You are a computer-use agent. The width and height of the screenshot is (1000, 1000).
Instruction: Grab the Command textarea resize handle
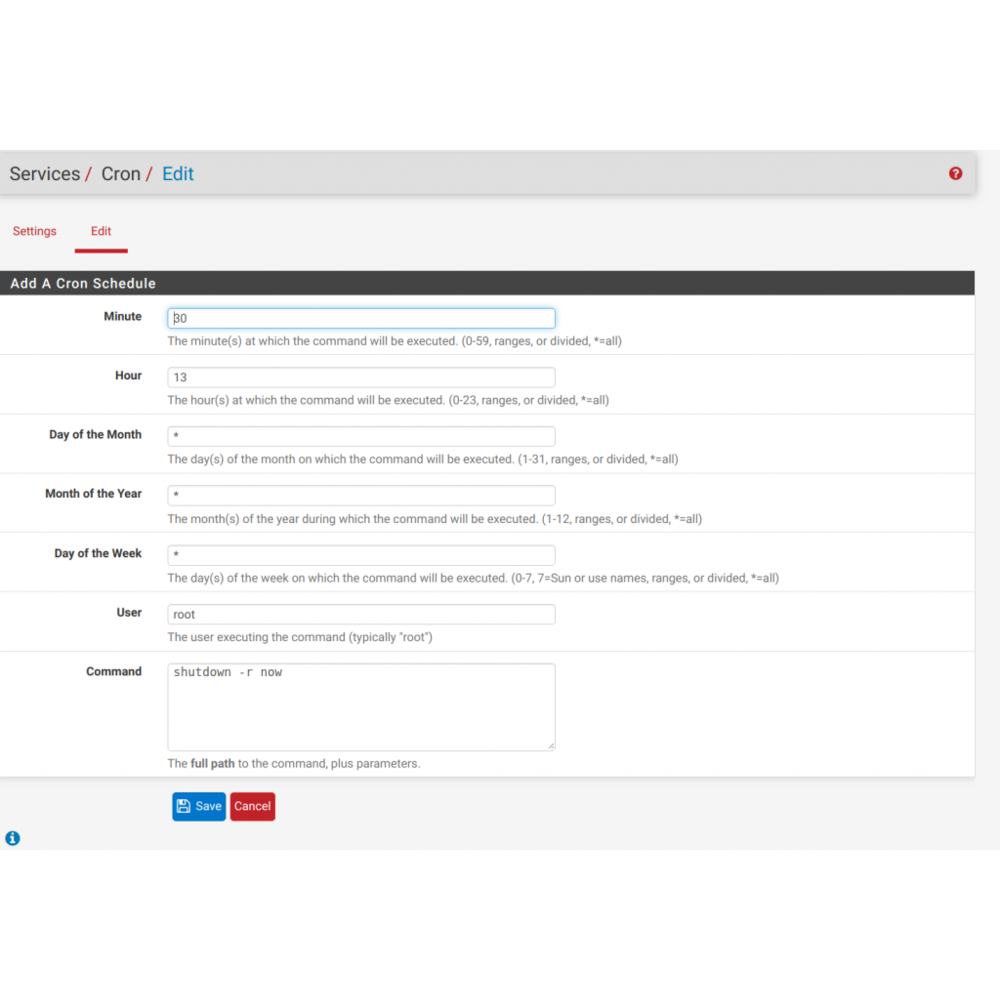550,745
